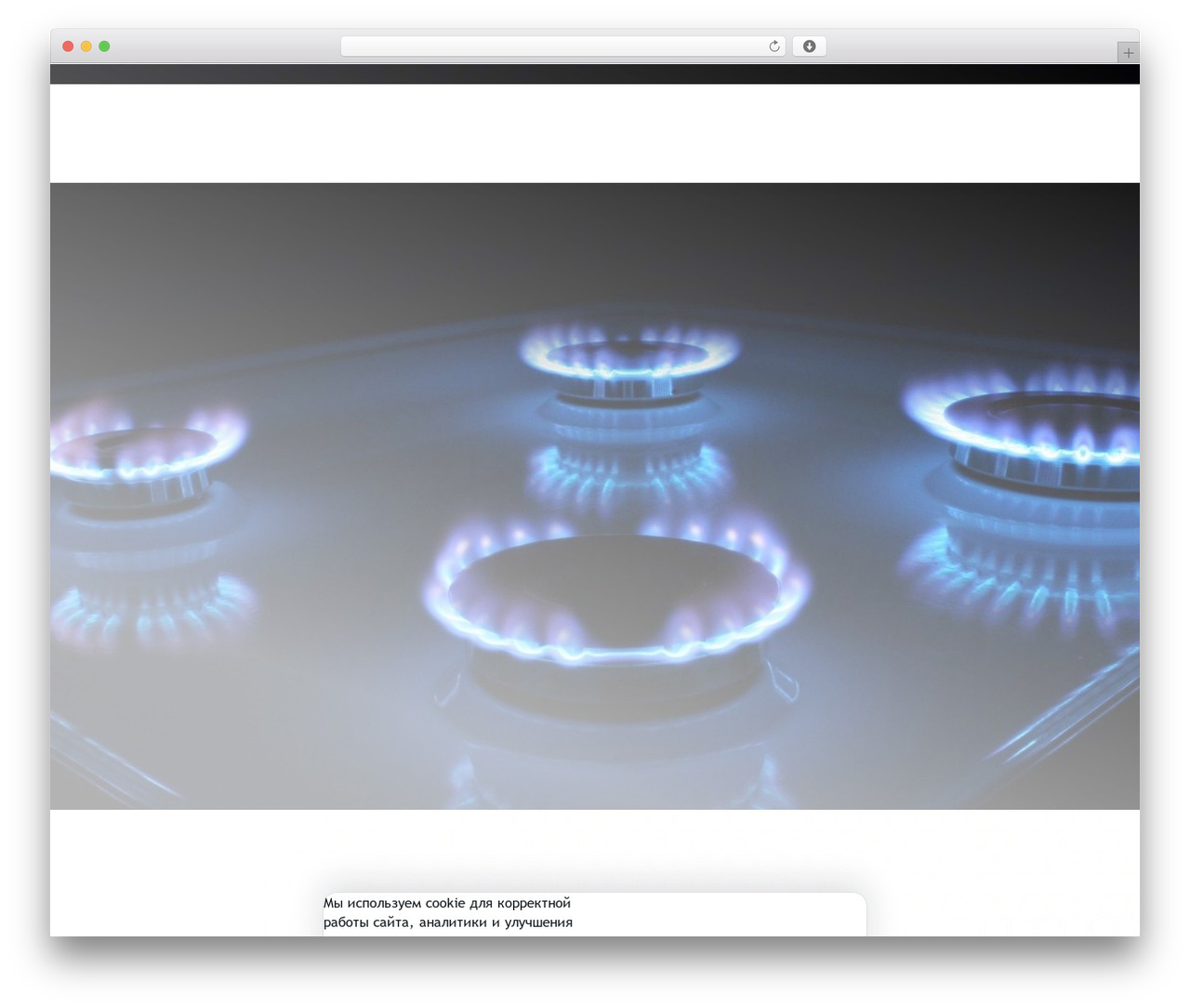This screenshot has height=1008, width=1190.
Task: Focus the browser address bar
Action: (562, 46)
